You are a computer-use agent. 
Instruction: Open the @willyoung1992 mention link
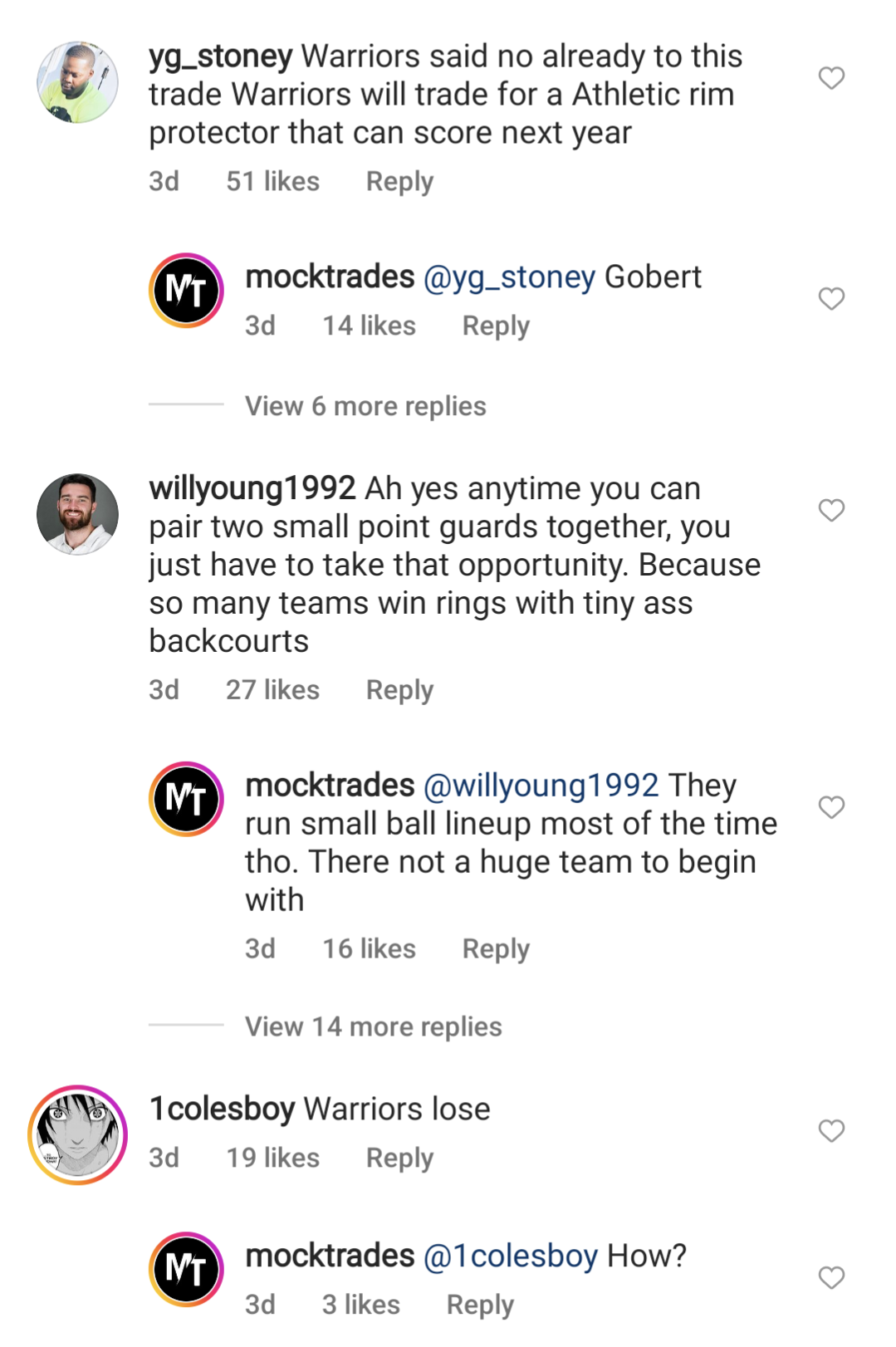pos(541,786)
